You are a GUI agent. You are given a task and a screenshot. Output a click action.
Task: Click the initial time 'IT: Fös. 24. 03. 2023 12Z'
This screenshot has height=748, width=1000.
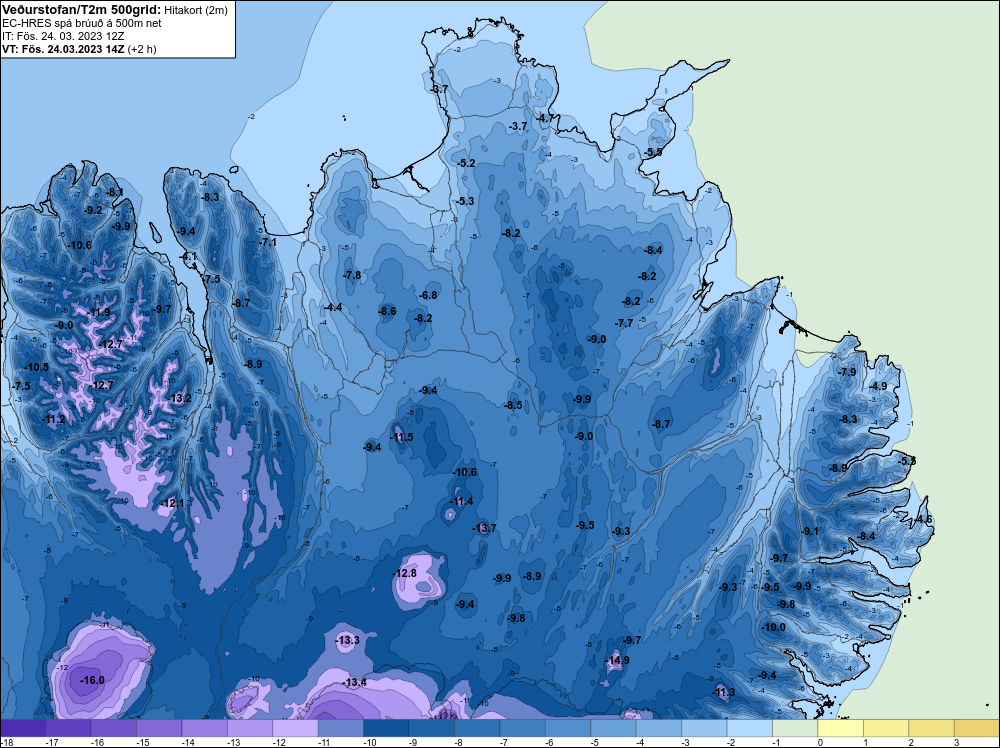(63, 36)
